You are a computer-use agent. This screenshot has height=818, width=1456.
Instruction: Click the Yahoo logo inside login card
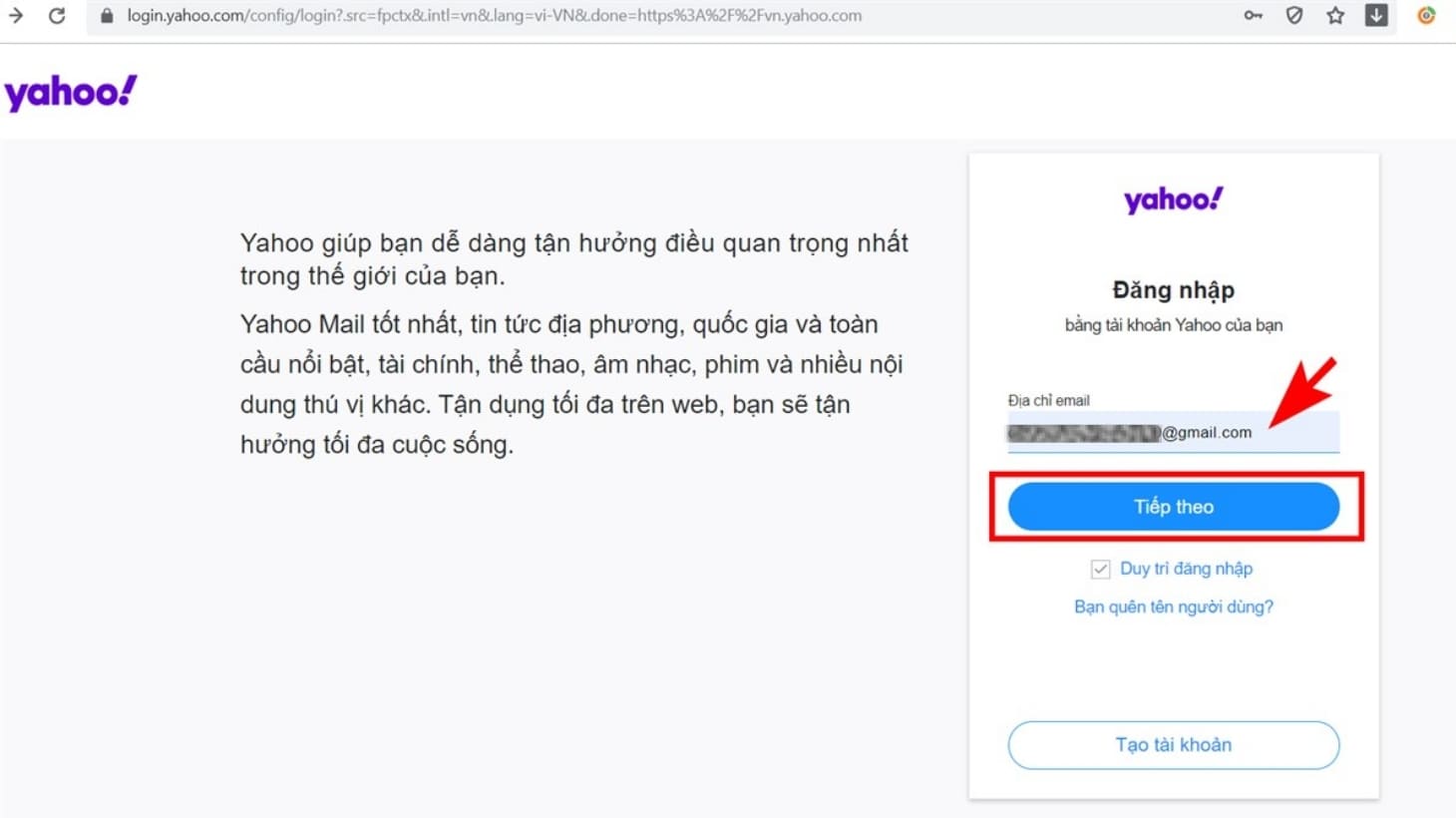click(x=1174, y=200)
